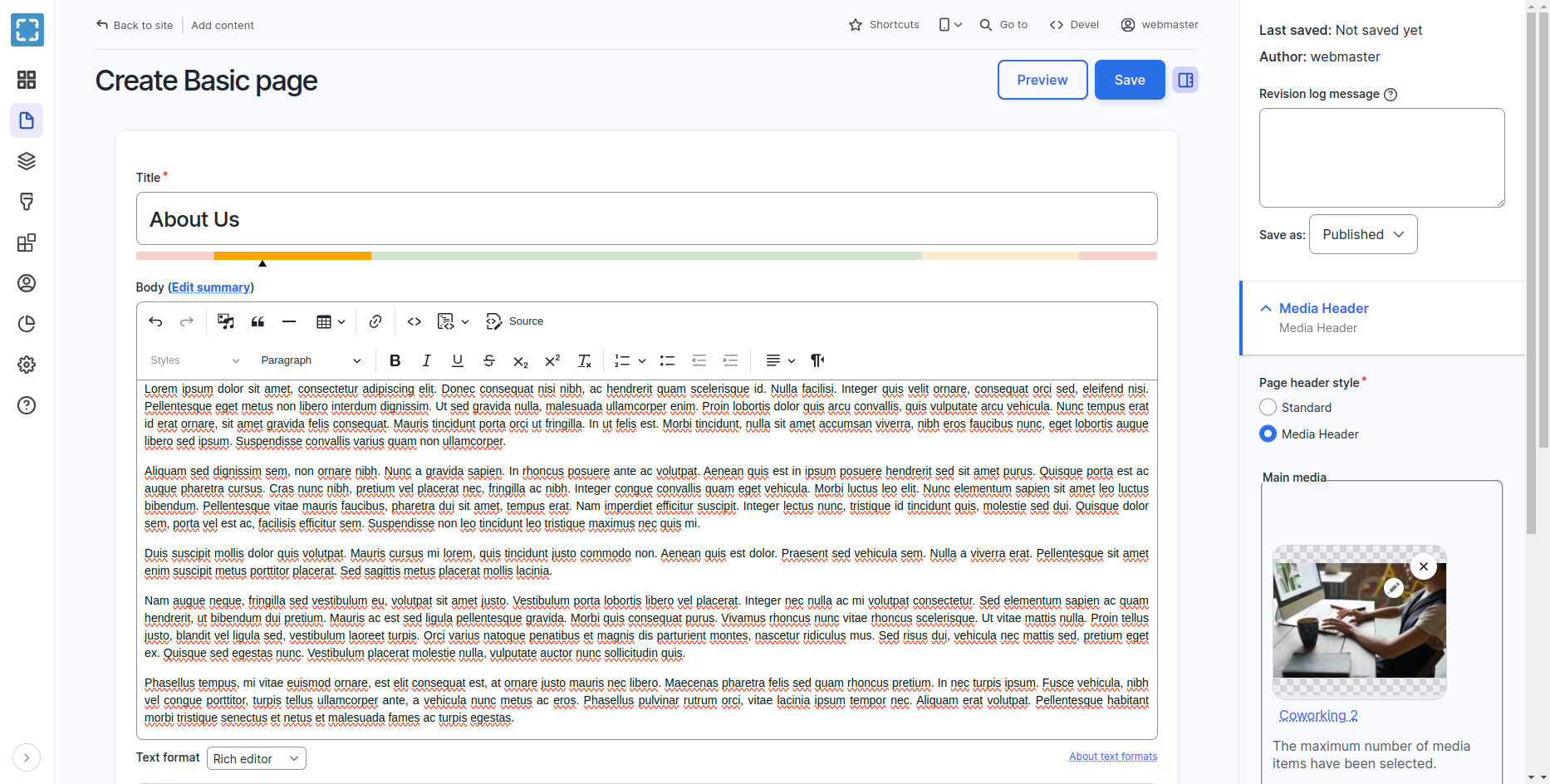Open the Structure layers icon in sidebar

(x=27, y=161)
